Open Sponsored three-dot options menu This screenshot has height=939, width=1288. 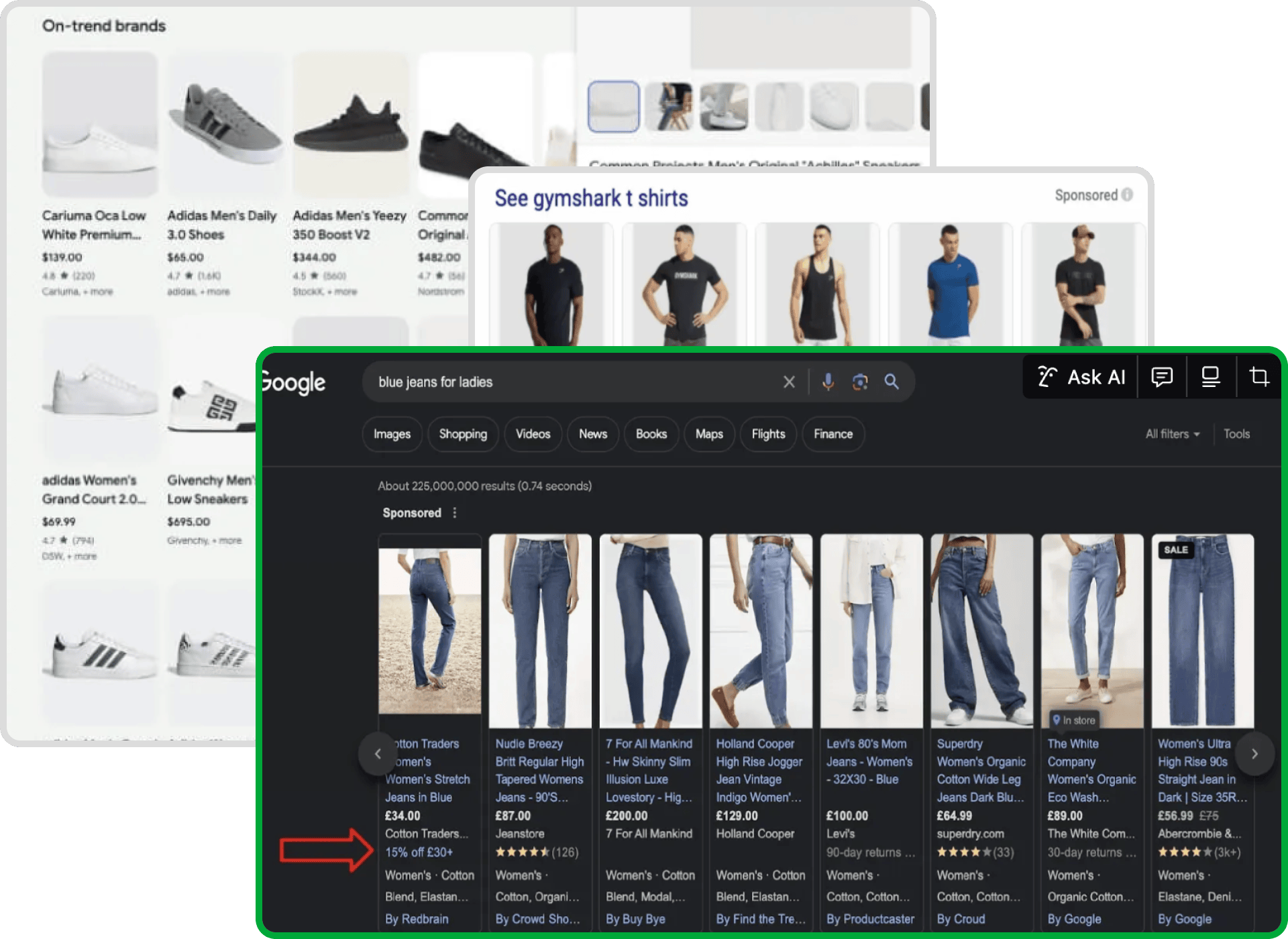point(455,512)
